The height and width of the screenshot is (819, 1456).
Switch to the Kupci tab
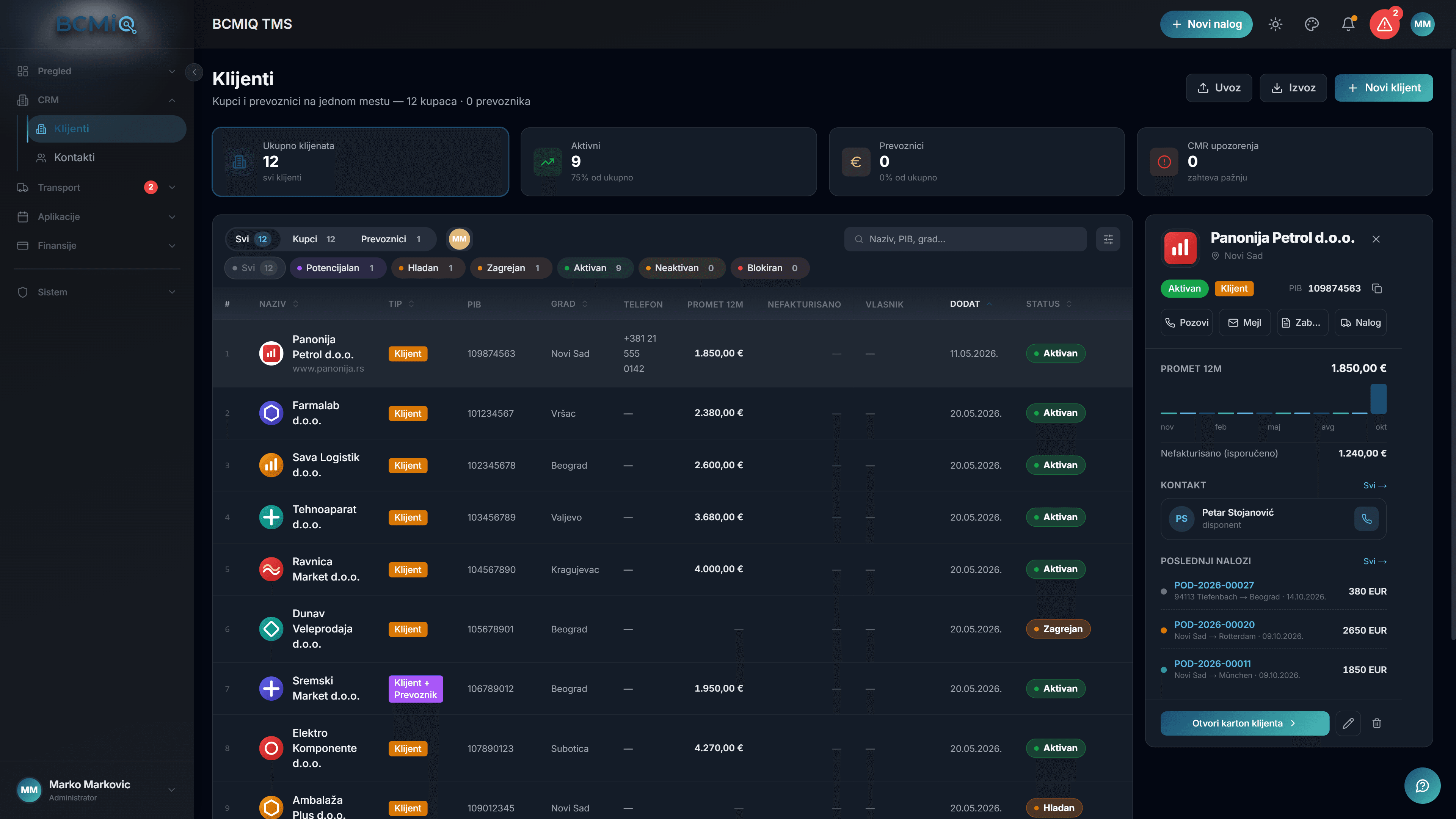pos(314,239)
